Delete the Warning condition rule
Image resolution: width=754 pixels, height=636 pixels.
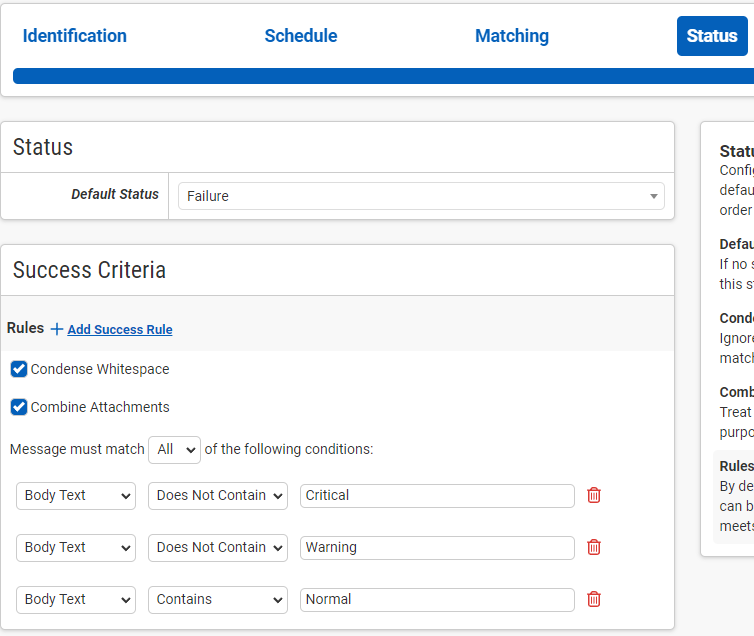(x=594, y=547)
